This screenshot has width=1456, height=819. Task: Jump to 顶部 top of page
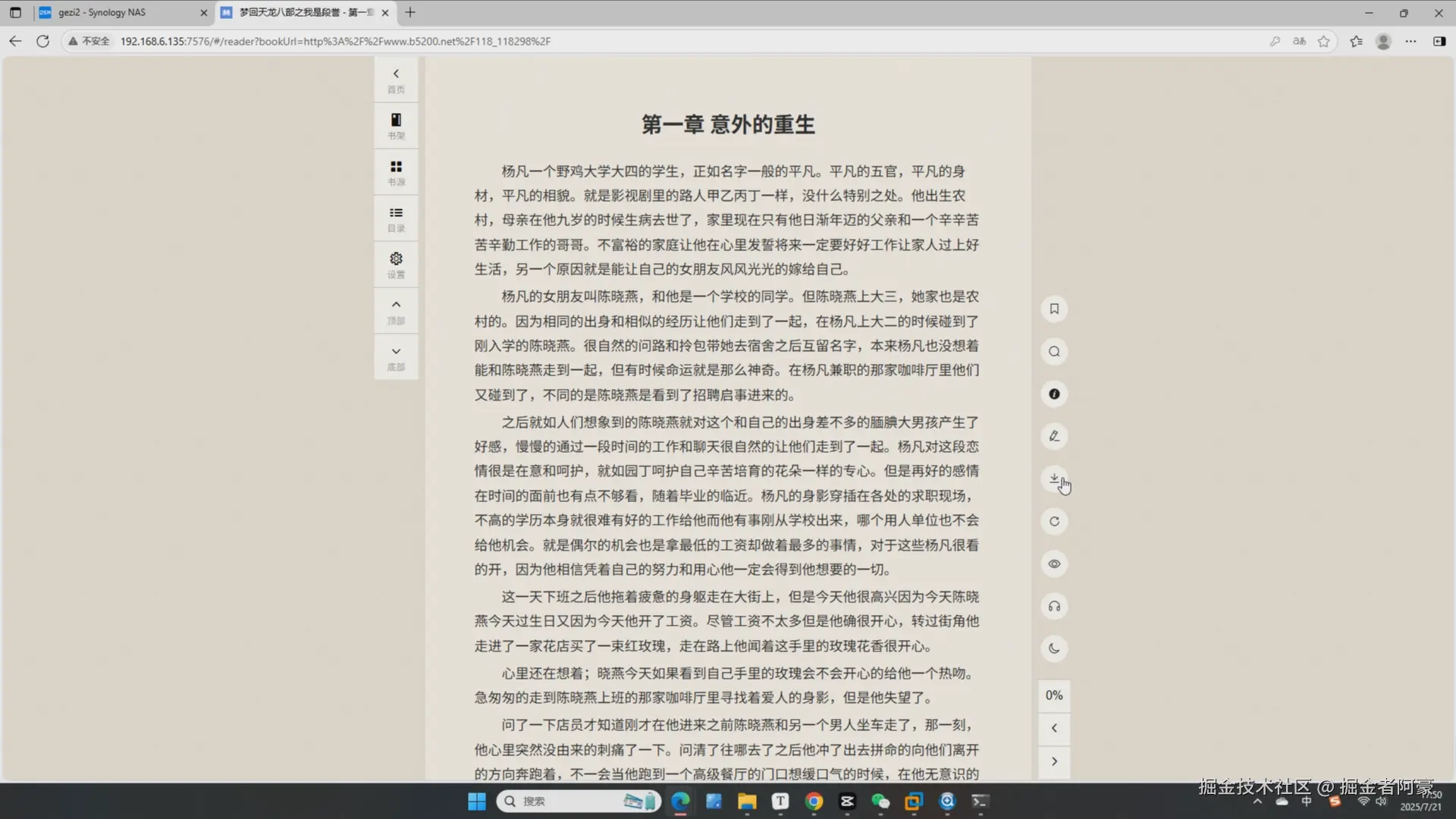(x=395, y=310)
